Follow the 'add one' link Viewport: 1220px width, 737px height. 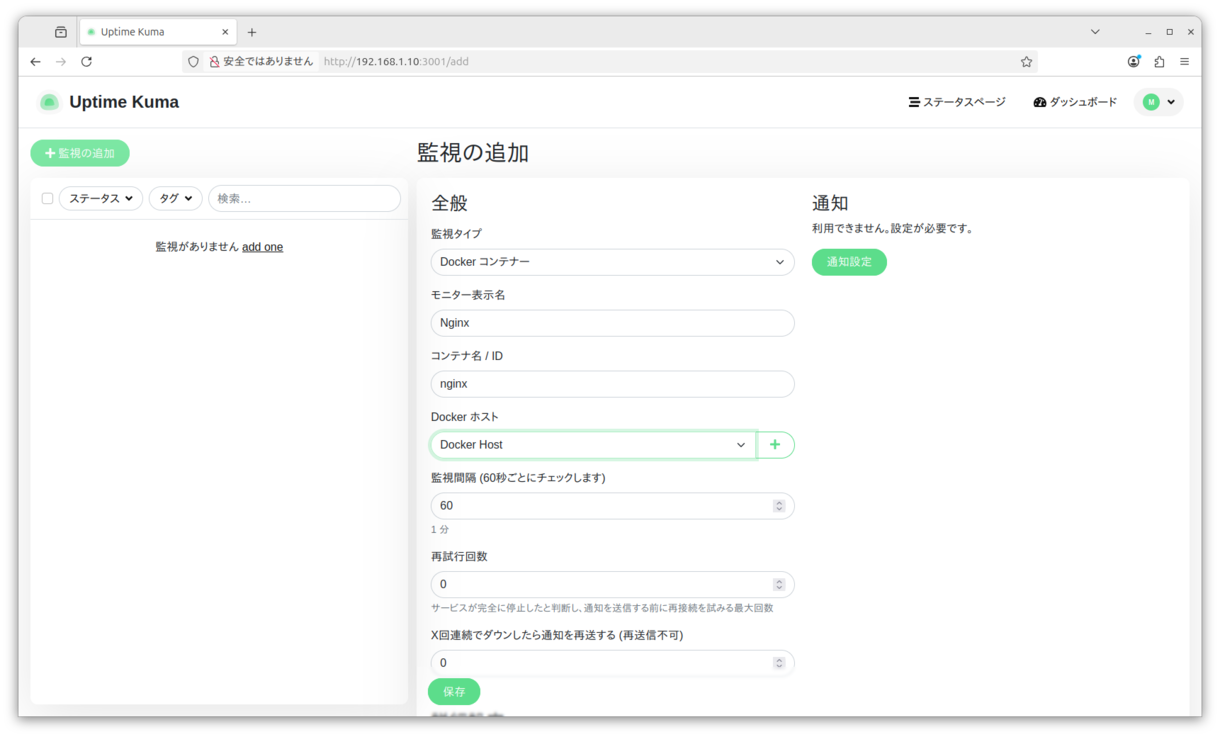coord(262,247)
